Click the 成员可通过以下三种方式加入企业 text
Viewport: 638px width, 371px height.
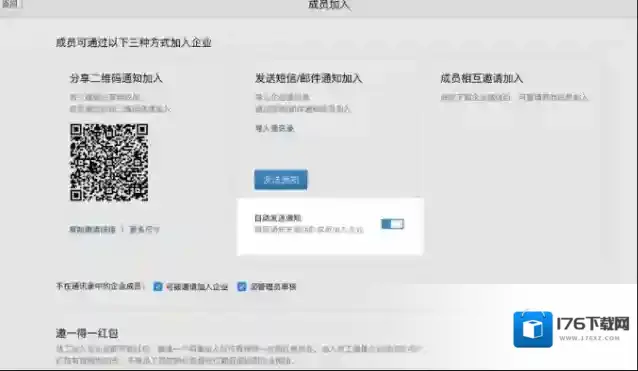(x=133, y=43)
